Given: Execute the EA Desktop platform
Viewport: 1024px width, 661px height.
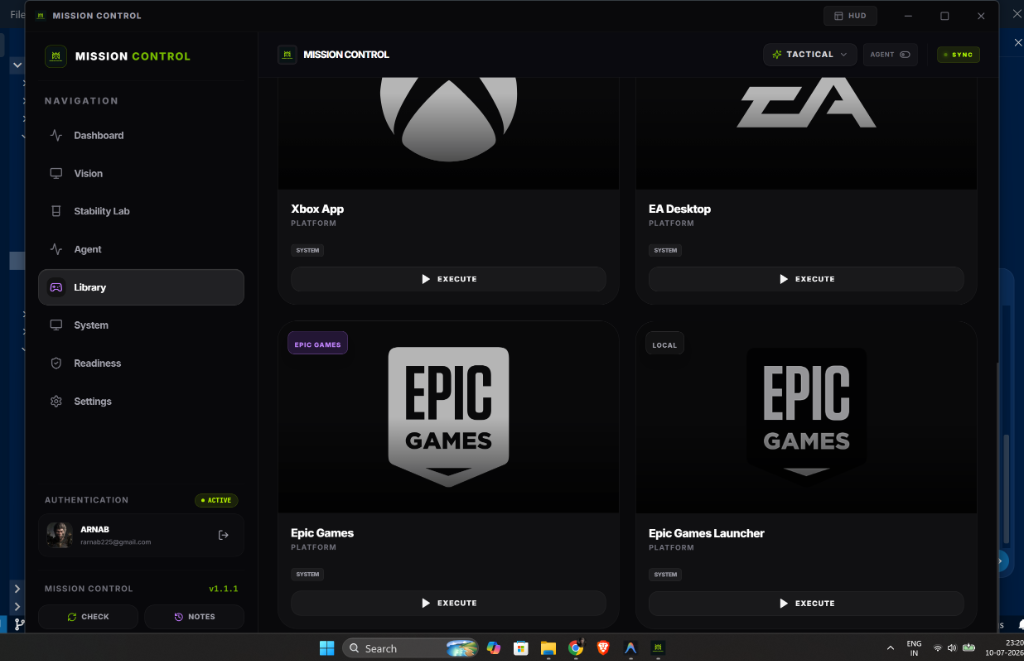Looking at the screenshot, I should pyautogui.click(x=806, y=279).
